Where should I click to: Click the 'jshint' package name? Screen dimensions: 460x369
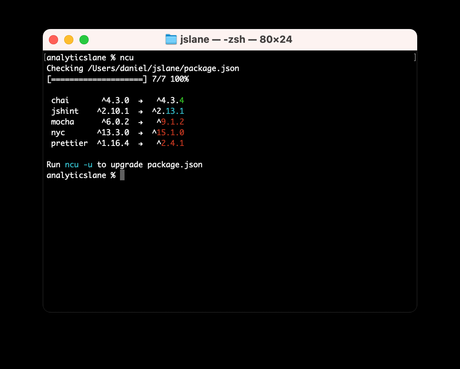[x=65, y=111]
